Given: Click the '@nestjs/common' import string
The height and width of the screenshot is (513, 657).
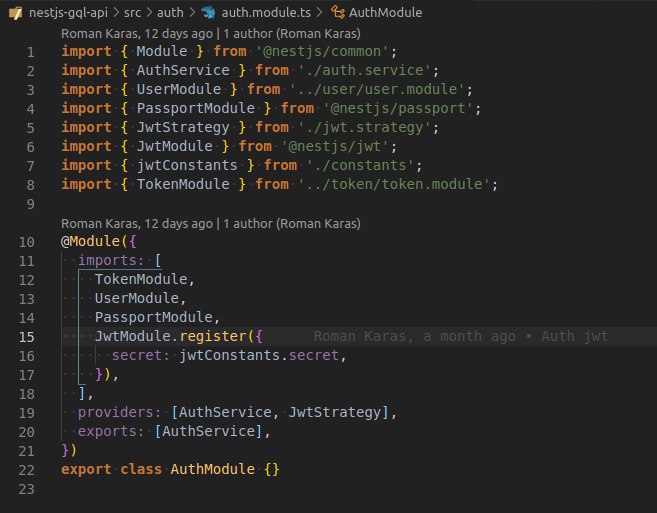Looking at the screenshot, I should (323, 52).
